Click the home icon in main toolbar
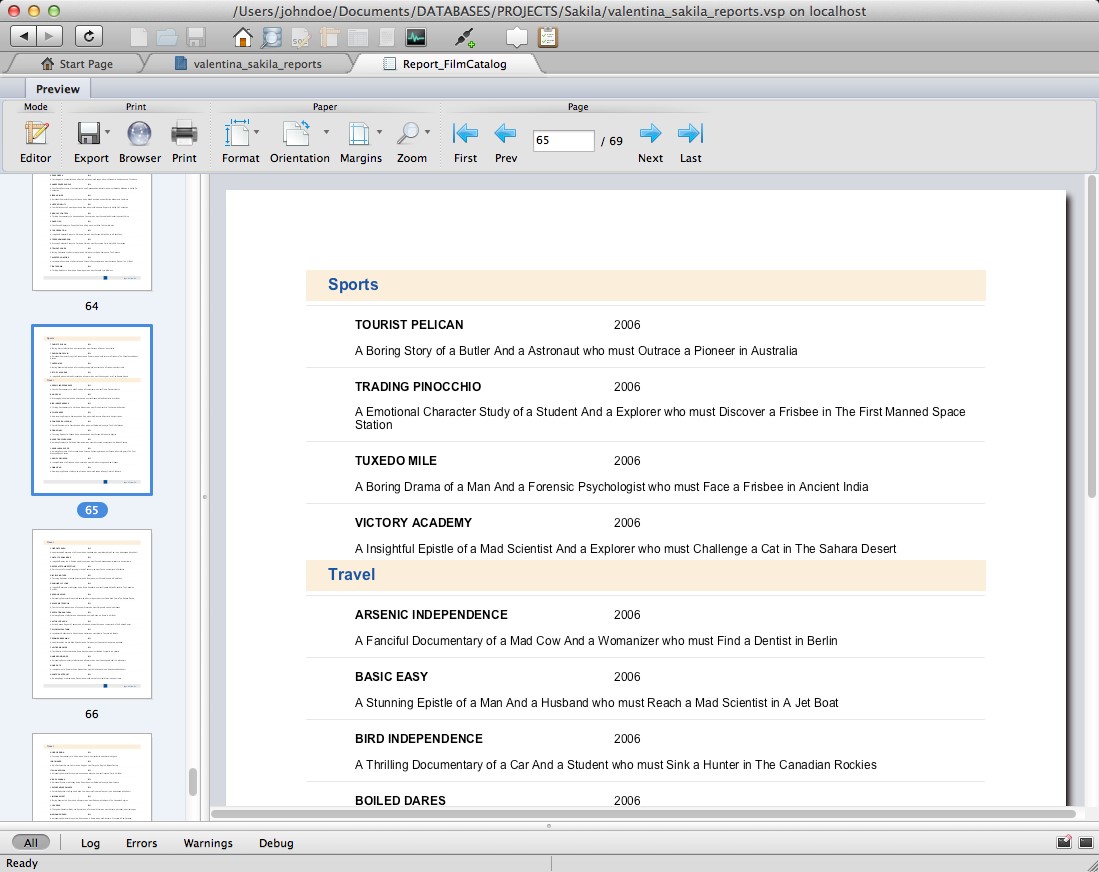Screen dimensions: 1099x872 tap(242, 38)
